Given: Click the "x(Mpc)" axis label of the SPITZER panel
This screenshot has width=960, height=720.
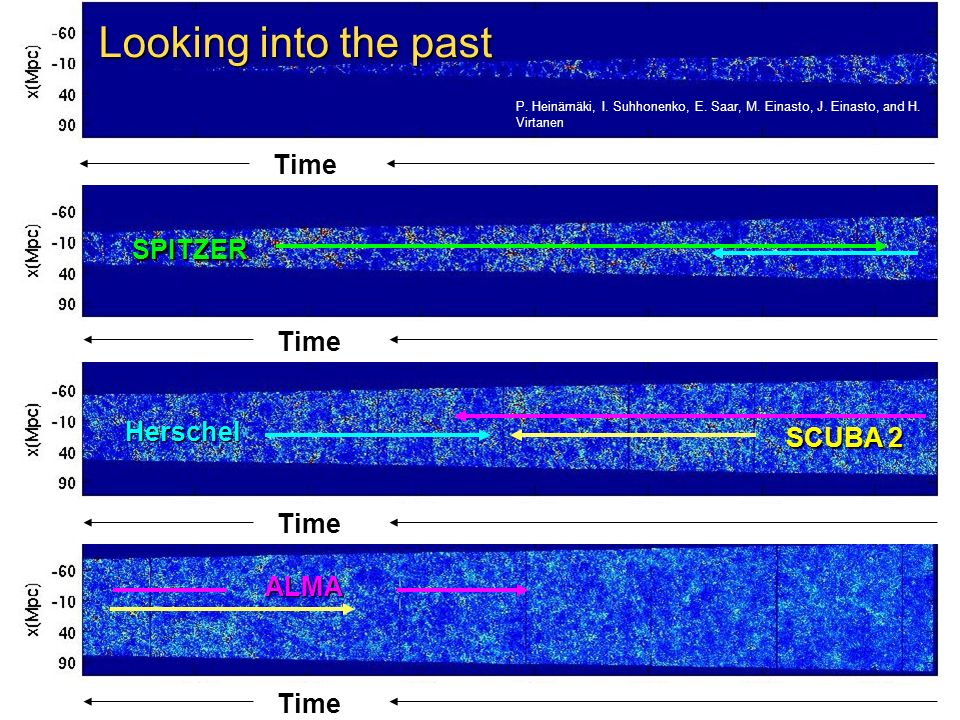Looking at the screenshot, I should tap(33, 251).
